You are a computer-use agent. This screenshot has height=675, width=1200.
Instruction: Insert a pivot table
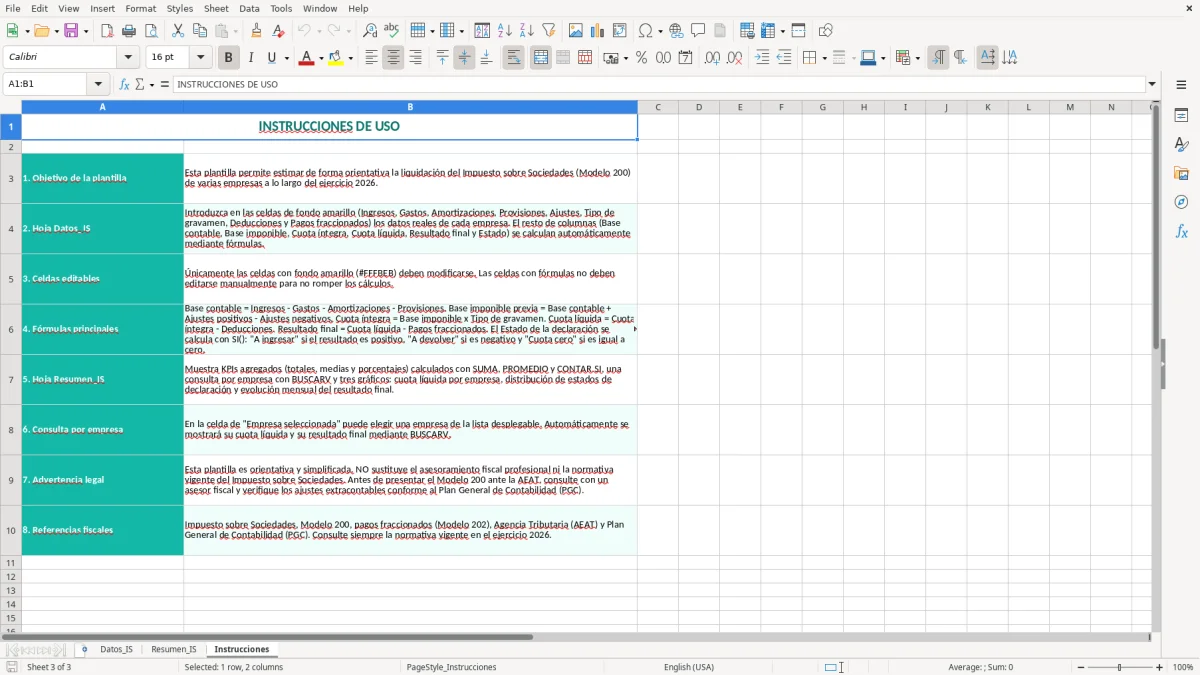(x=620, y=31)
